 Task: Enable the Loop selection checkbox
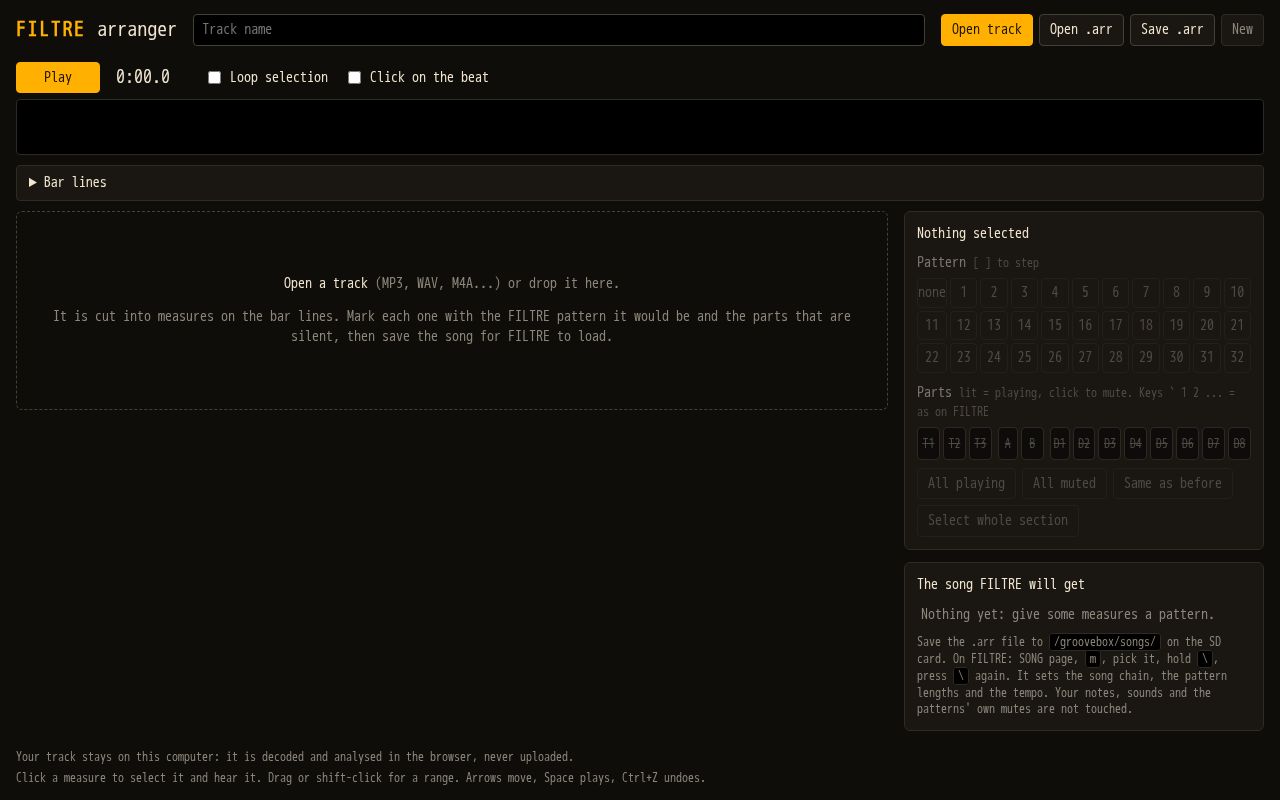click(214, 77)
